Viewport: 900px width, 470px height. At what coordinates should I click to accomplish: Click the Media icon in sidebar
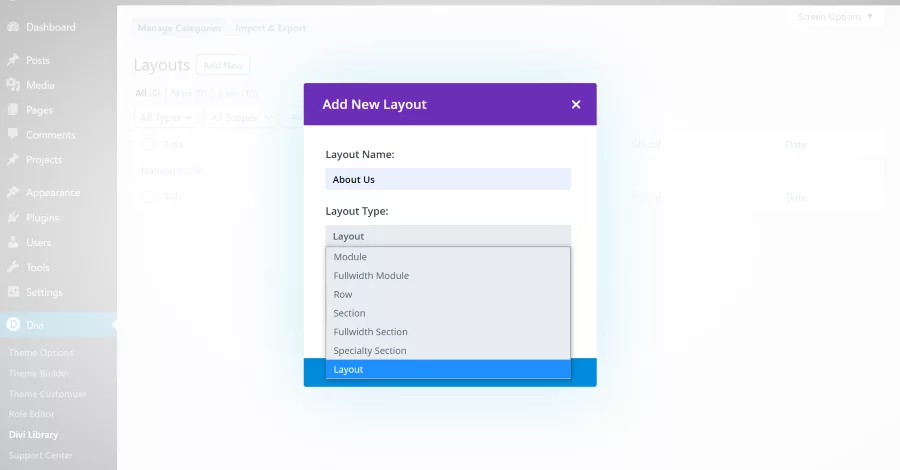(13, 85)
